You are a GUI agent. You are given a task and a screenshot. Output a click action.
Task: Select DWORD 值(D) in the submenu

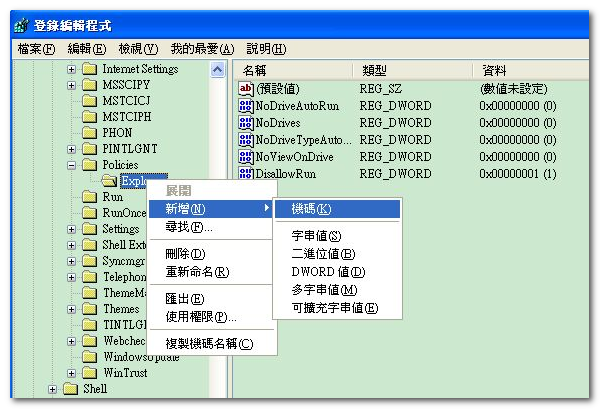tap(328, 272)
